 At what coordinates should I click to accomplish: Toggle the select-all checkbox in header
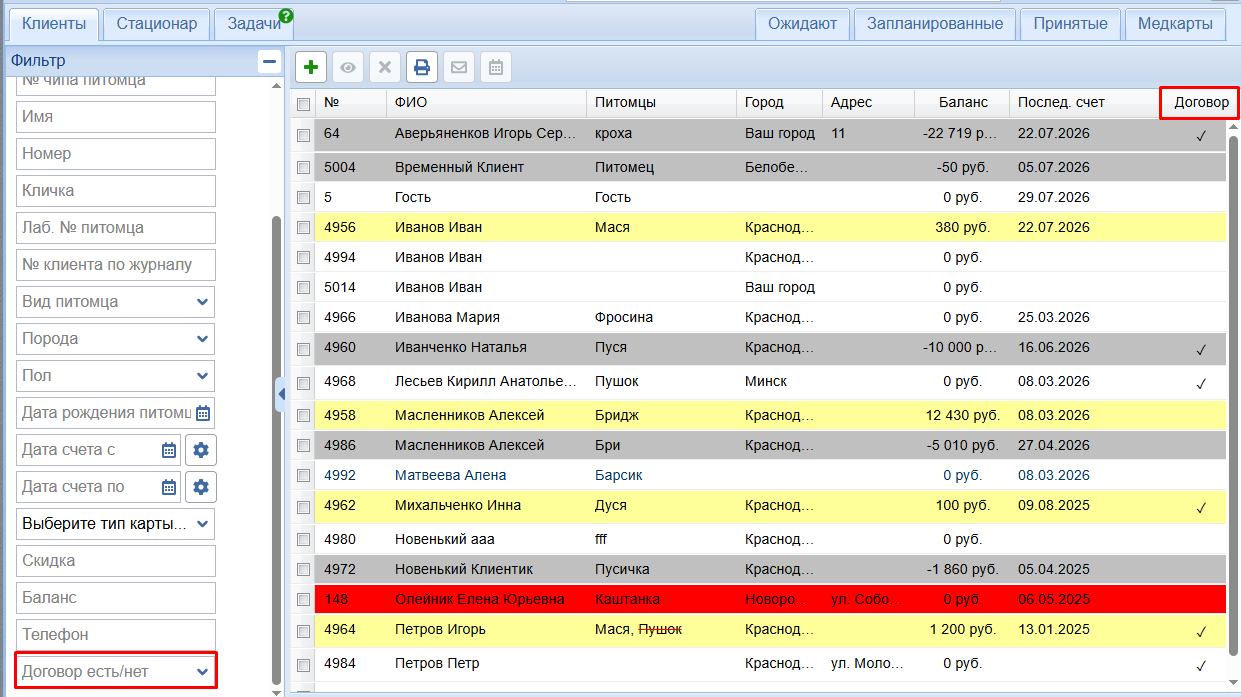coord(304,103)
